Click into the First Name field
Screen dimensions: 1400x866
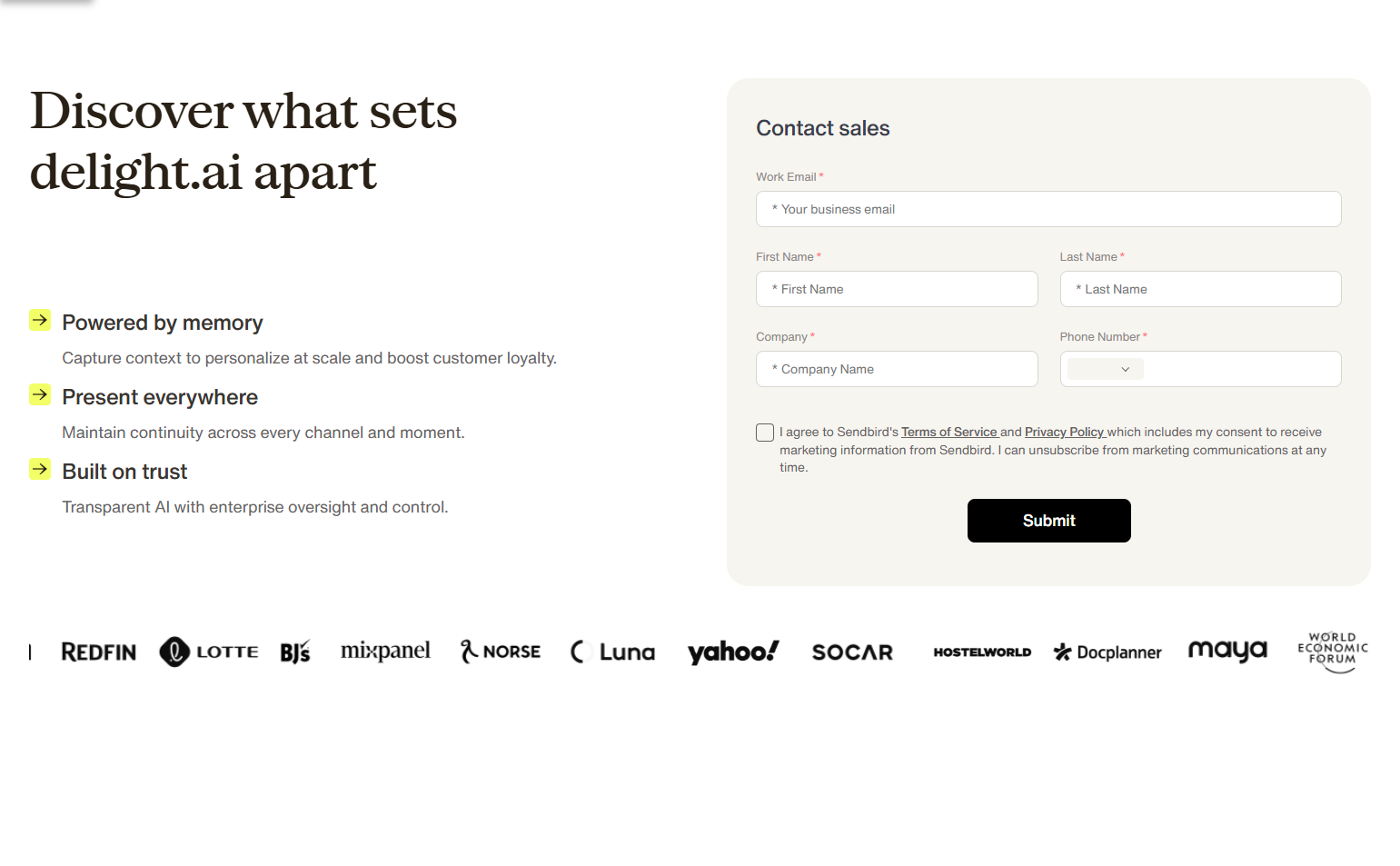[897, 289]
